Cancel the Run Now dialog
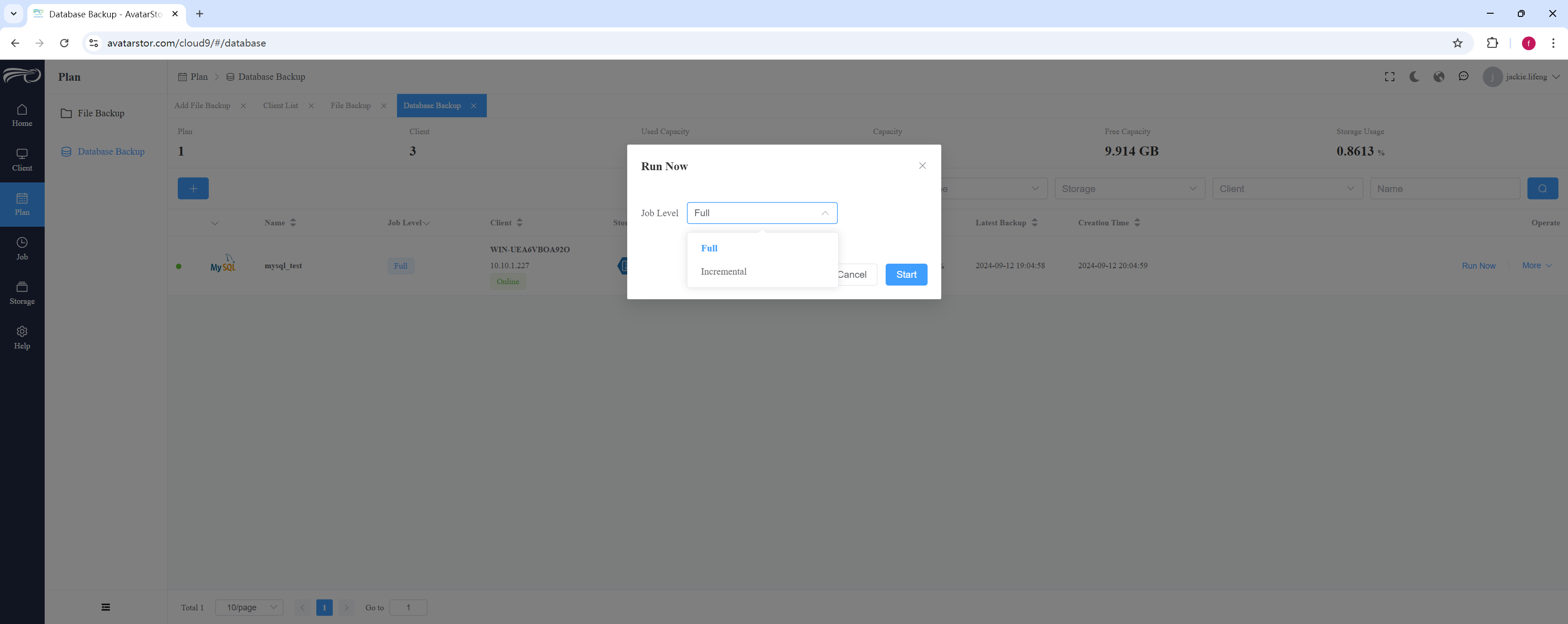 coord(853,275)
